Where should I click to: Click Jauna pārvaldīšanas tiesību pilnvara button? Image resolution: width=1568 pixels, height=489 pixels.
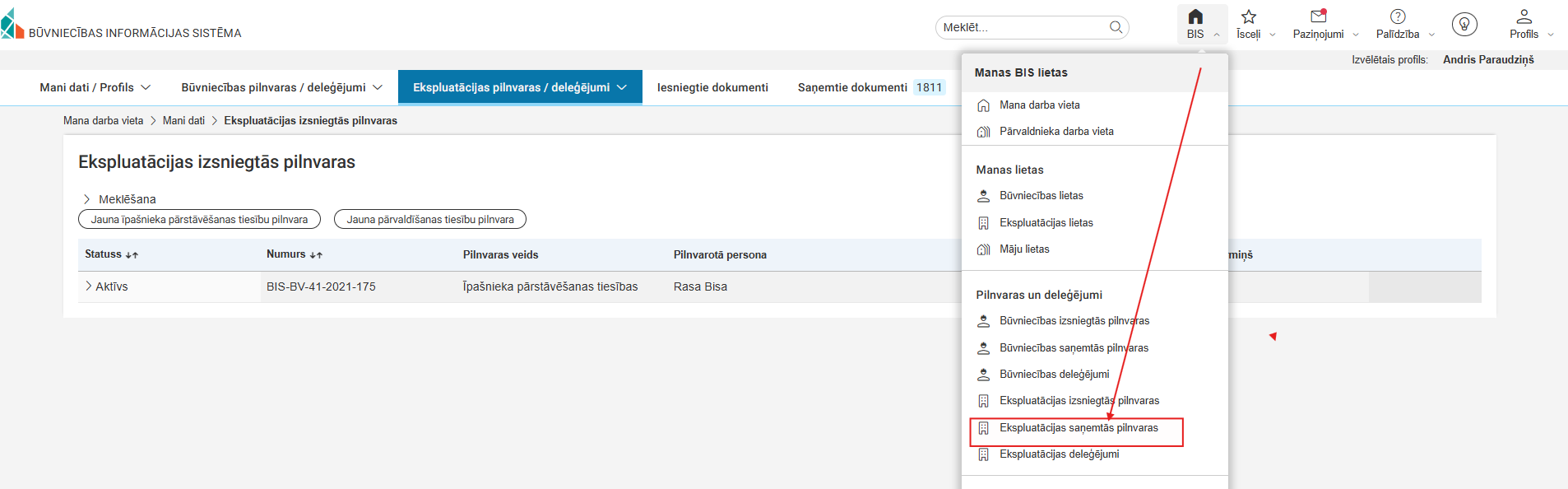(429, 220)
